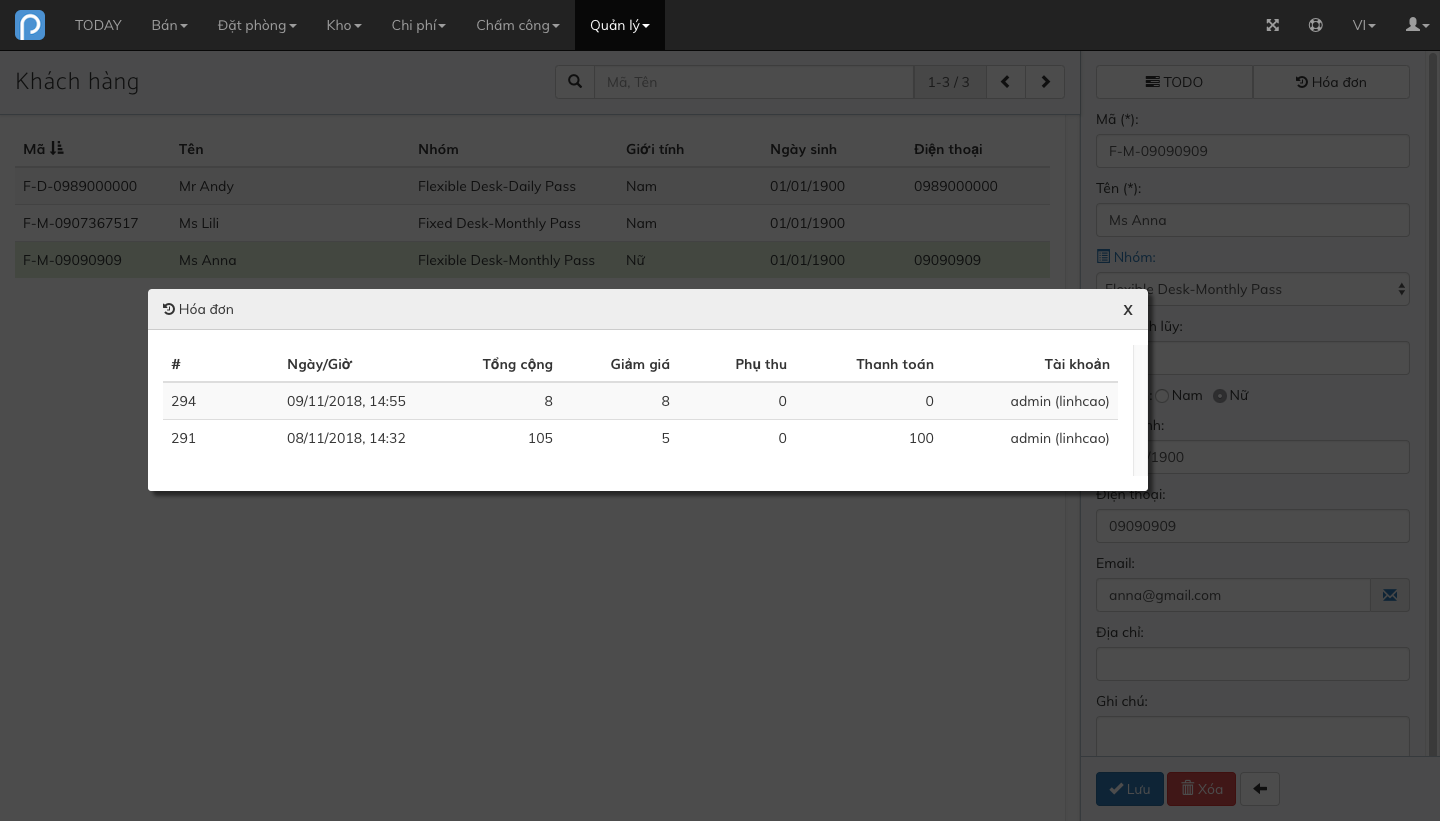Click the Địa chỉ input field
The image size is (1440, 821).
point(1253,664)
